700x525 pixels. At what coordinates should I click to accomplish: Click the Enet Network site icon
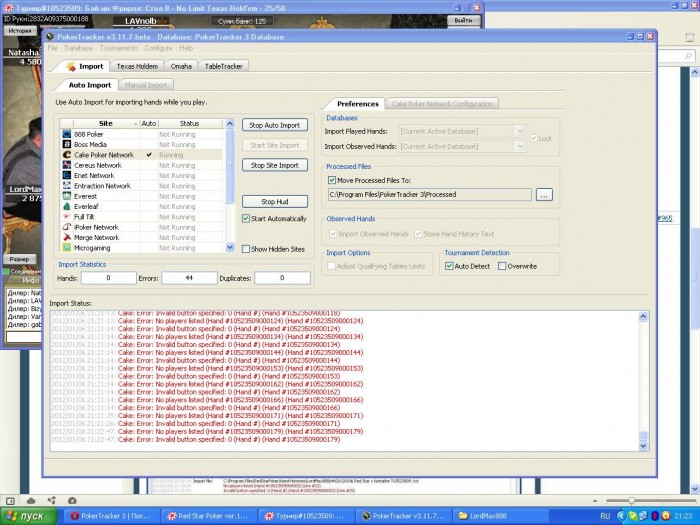67,175
